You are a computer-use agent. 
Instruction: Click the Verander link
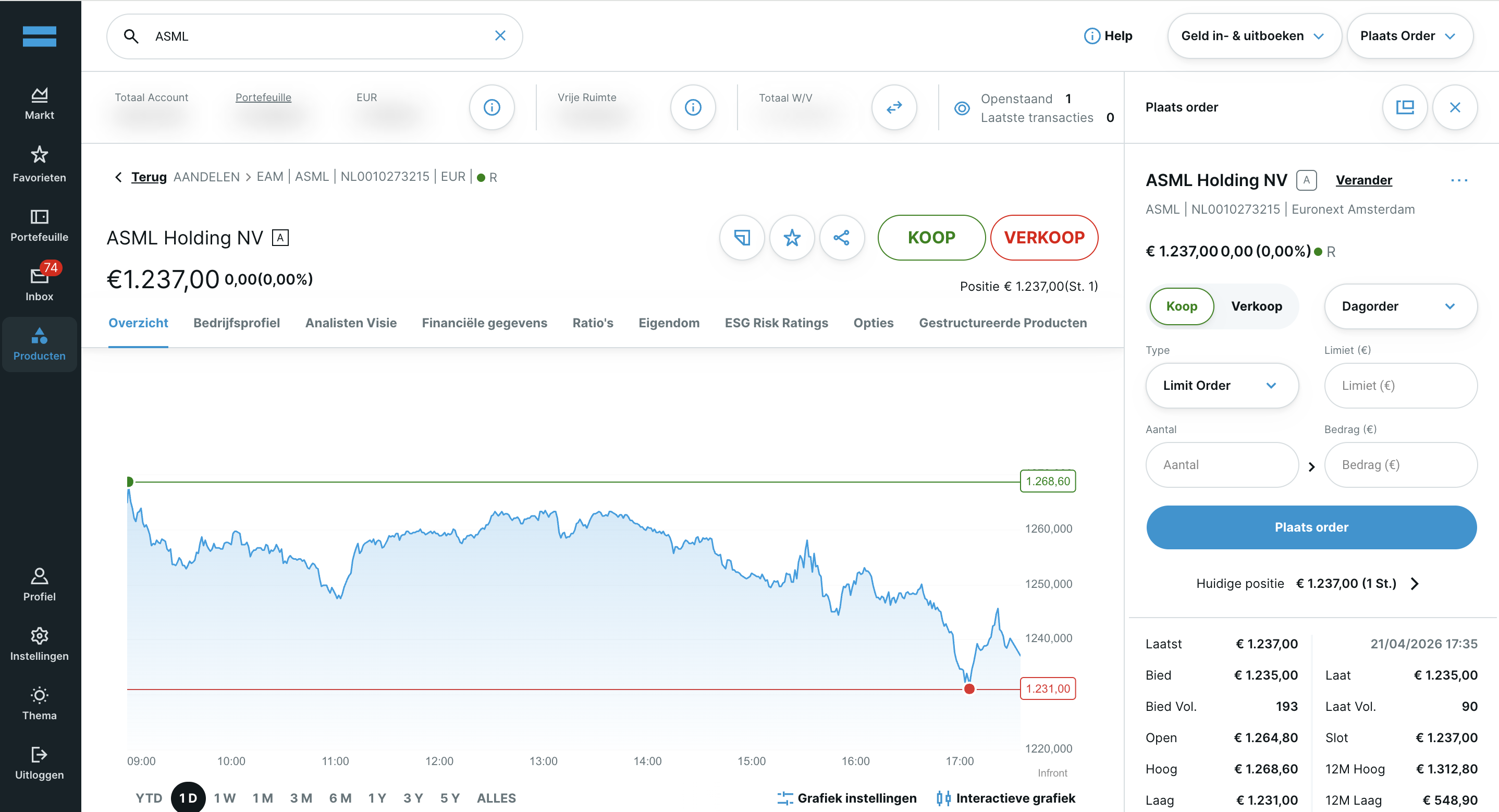pos(1363,180)
